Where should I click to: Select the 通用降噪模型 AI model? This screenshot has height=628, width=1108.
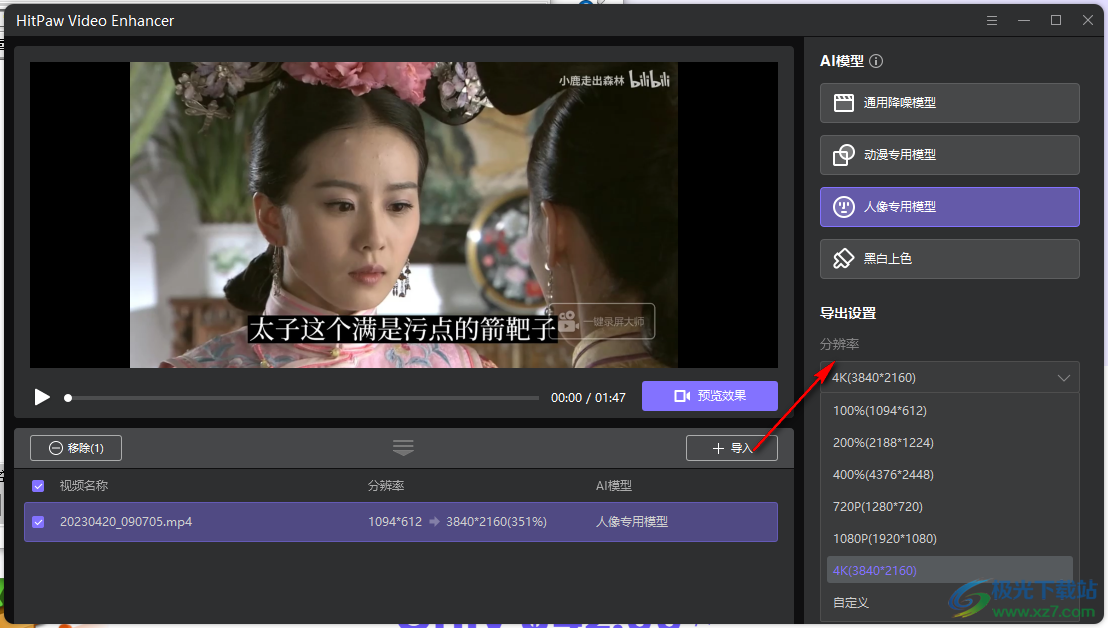(x=949, y=103)
